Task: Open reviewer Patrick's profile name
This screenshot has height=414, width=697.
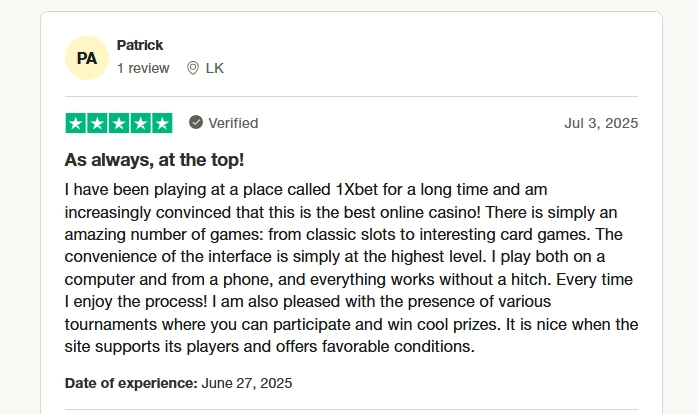Action: [x=140, y=45]
